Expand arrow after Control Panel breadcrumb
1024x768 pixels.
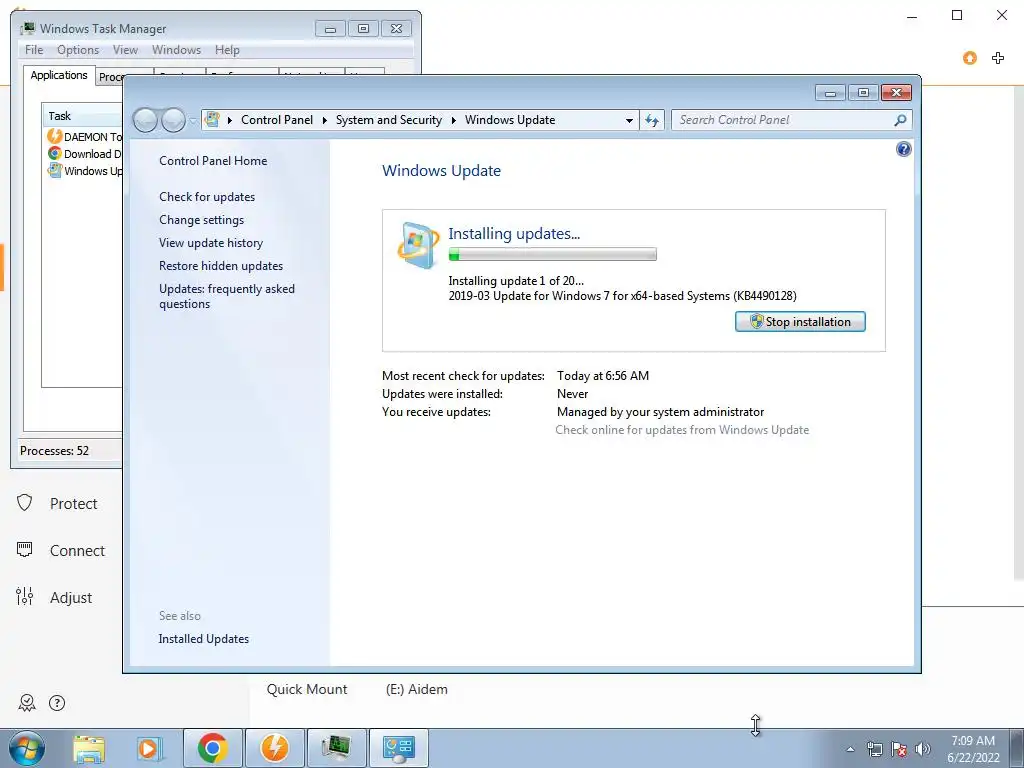(325, 120)
